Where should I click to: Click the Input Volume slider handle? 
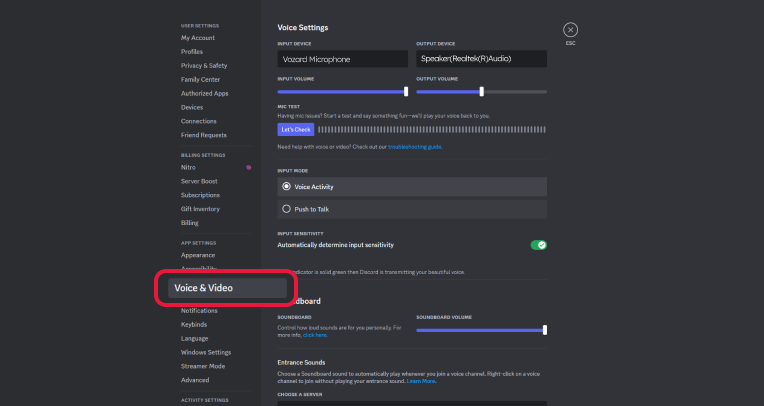coord(406,92)
